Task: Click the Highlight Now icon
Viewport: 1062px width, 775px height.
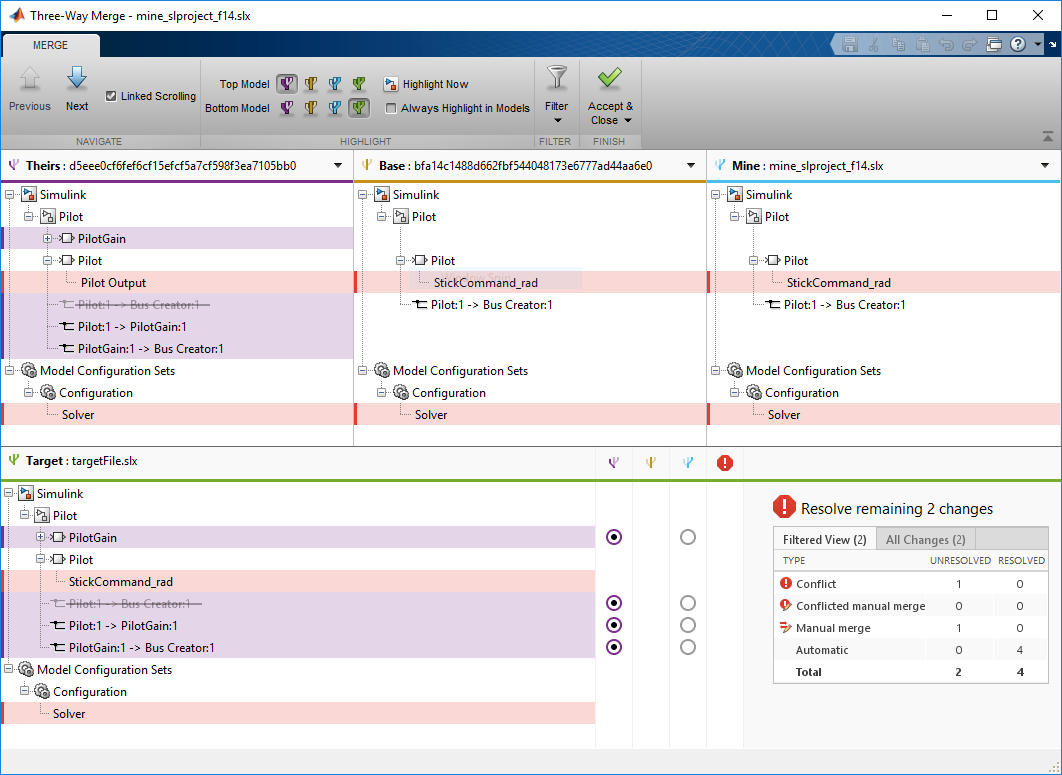Action: [391, 84]
